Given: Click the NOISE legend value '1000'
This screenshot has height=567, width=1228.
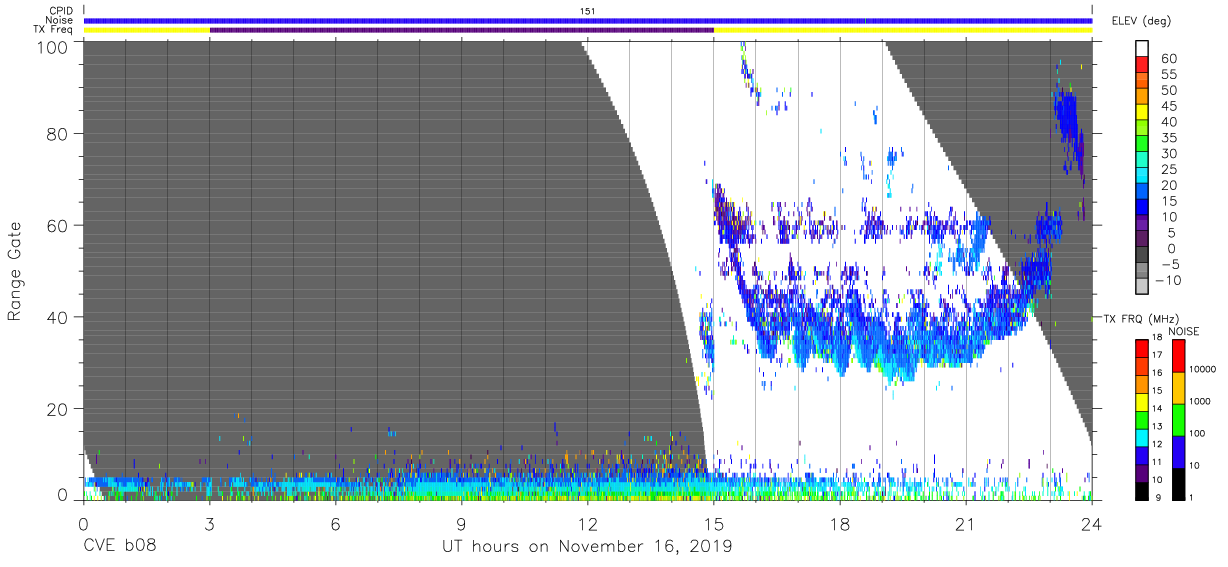Looking at the screenshot, I should 1200,401.
